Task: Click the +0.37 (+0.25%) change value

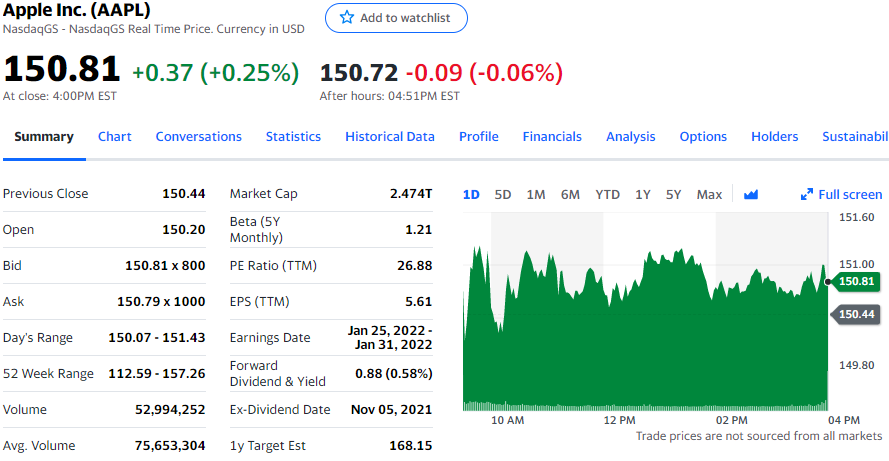Action: point(215,73)
